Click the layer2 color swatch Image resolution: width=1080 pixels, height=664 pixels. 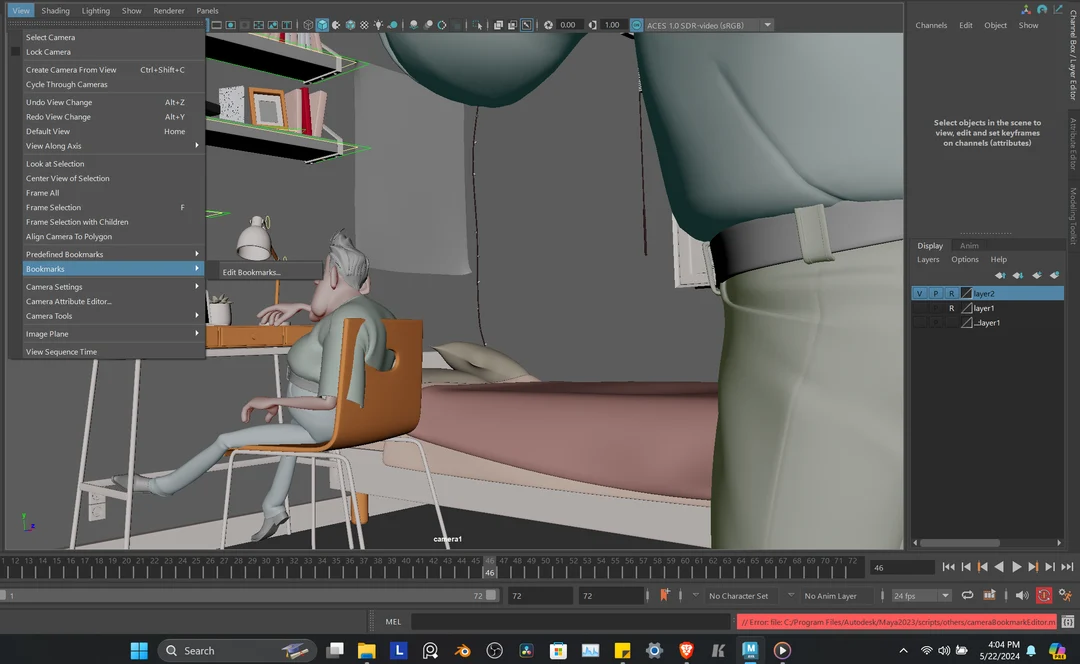pos(966,294)
